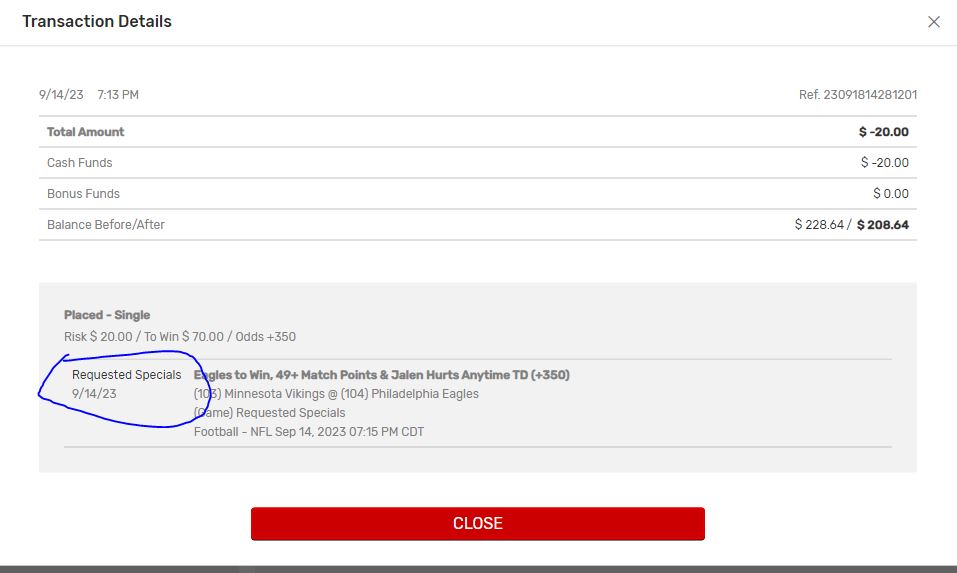Close the Transaction Details dialog with X
Screen dimensions: 957x573
[933, 22]
